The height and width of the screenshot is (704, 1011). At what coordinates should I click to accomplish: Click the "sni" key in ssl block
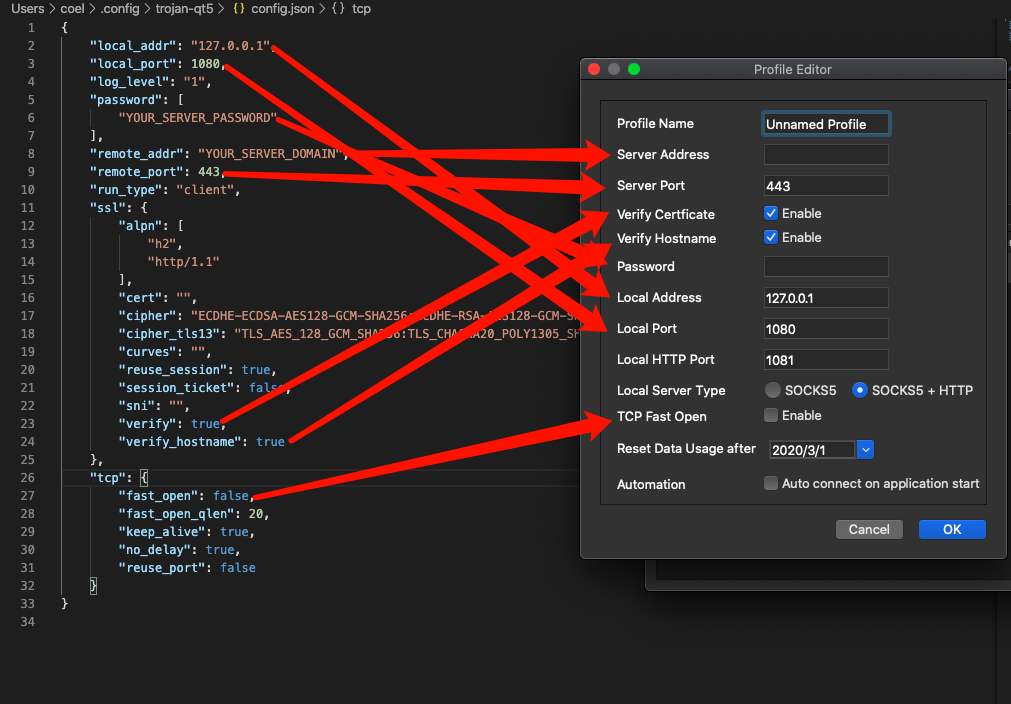click(137, 406)
